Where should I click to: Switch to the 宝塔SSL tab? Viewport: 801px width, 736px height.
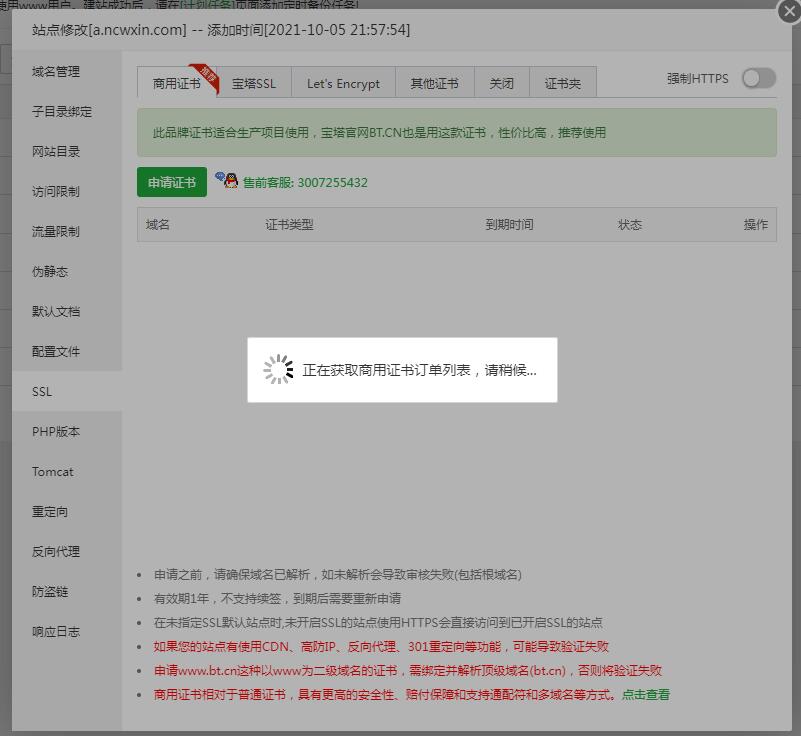click(254, 83)
